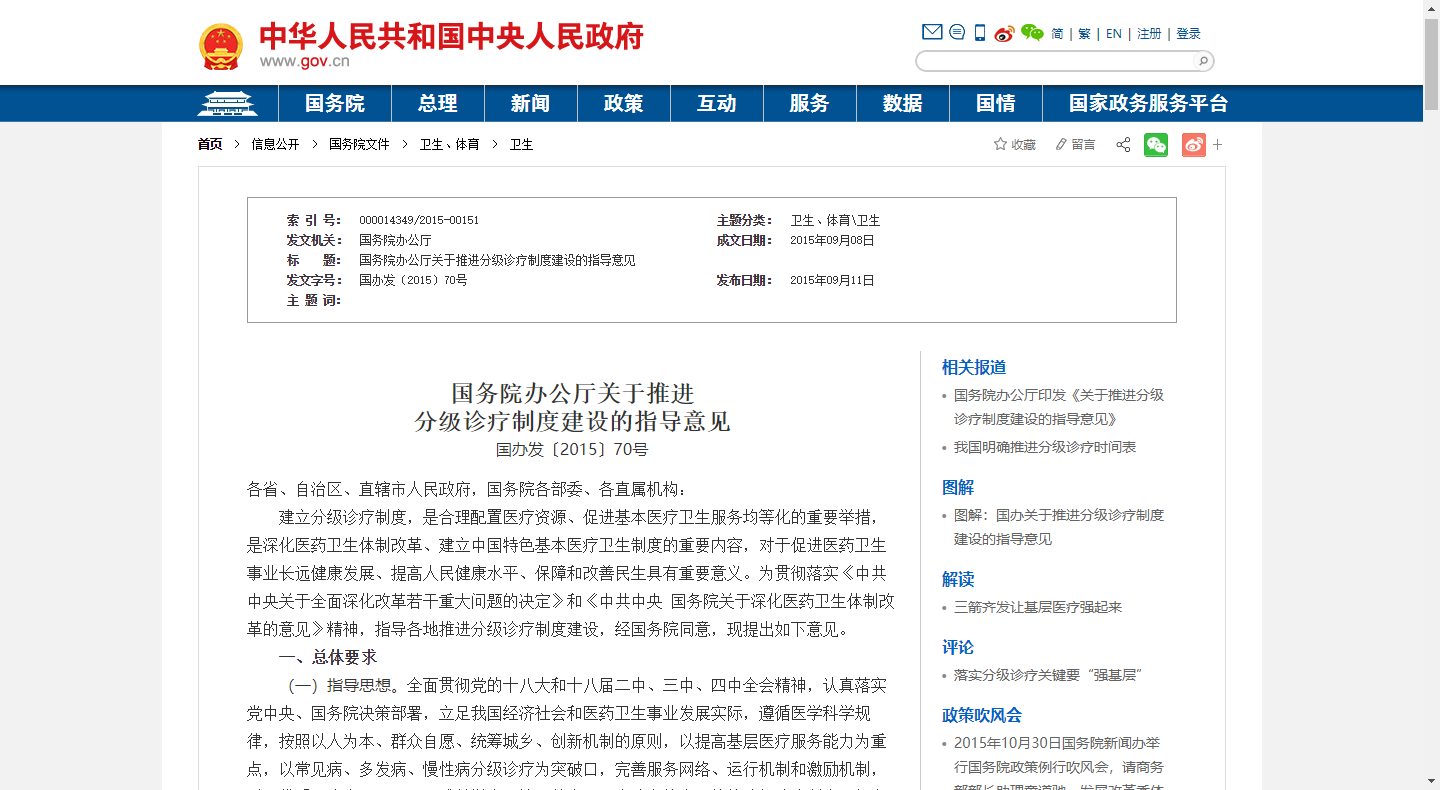Open the mobile phone icon link
Image resolution: width=1440 pixels, height=790 pixels.
(980, 33)
